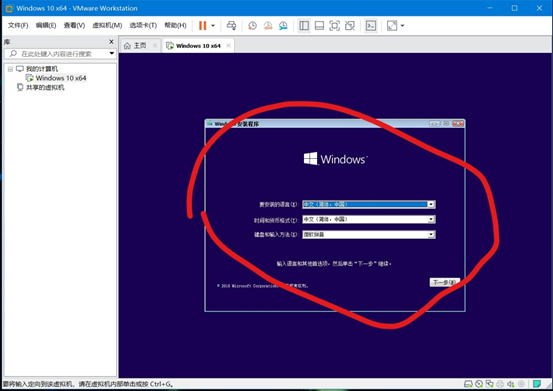Viewport: 553px width, 391px height.
Task: Click the 下一步 button in Windows setup
Action: point(444,282)
